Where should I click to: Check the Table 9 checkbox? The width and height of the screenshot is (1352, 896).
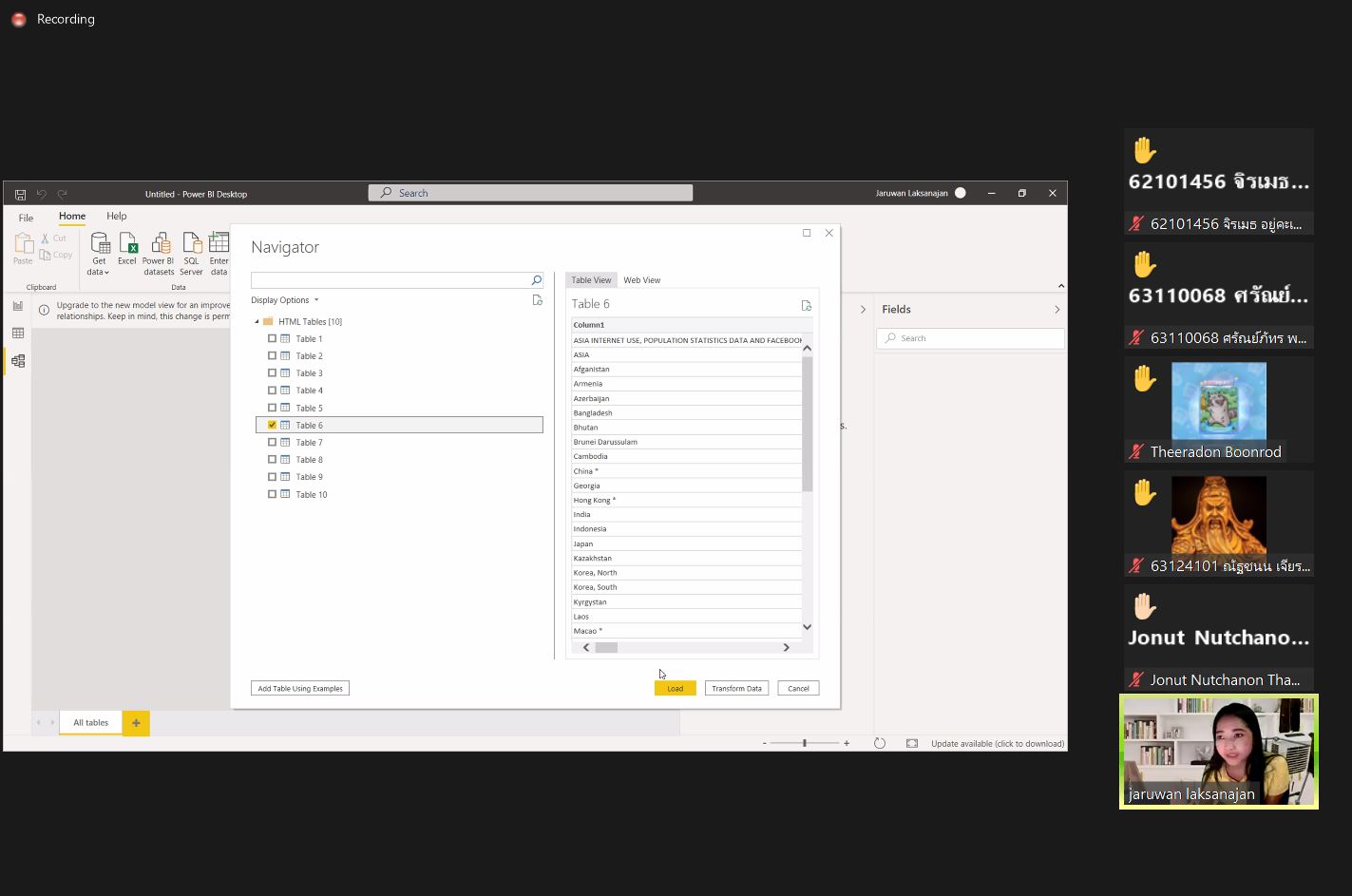[272, 477]
